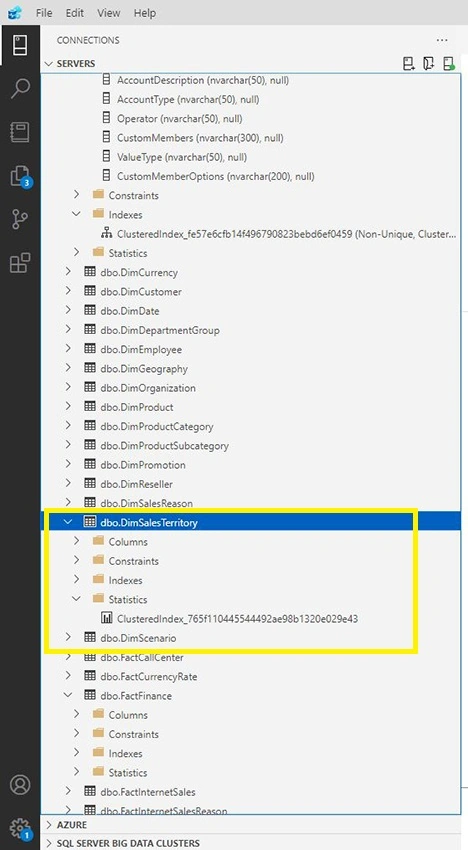The height and width of the screenshot is (850, 468).
Task: Collapse the SERVERS section
Action: [x=49, y=63]
